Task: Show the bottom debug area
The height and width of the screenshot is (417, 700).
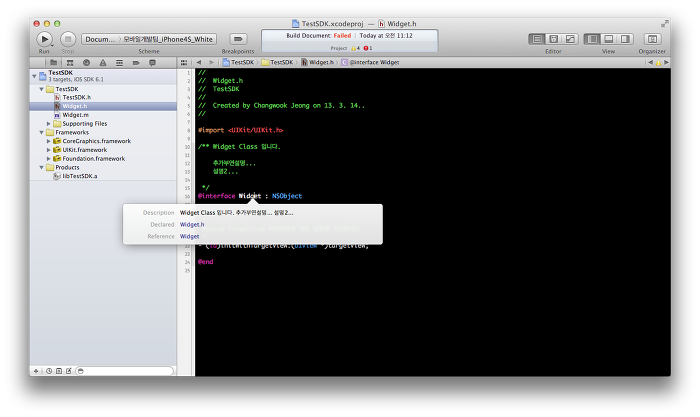Action: point(608,39)
